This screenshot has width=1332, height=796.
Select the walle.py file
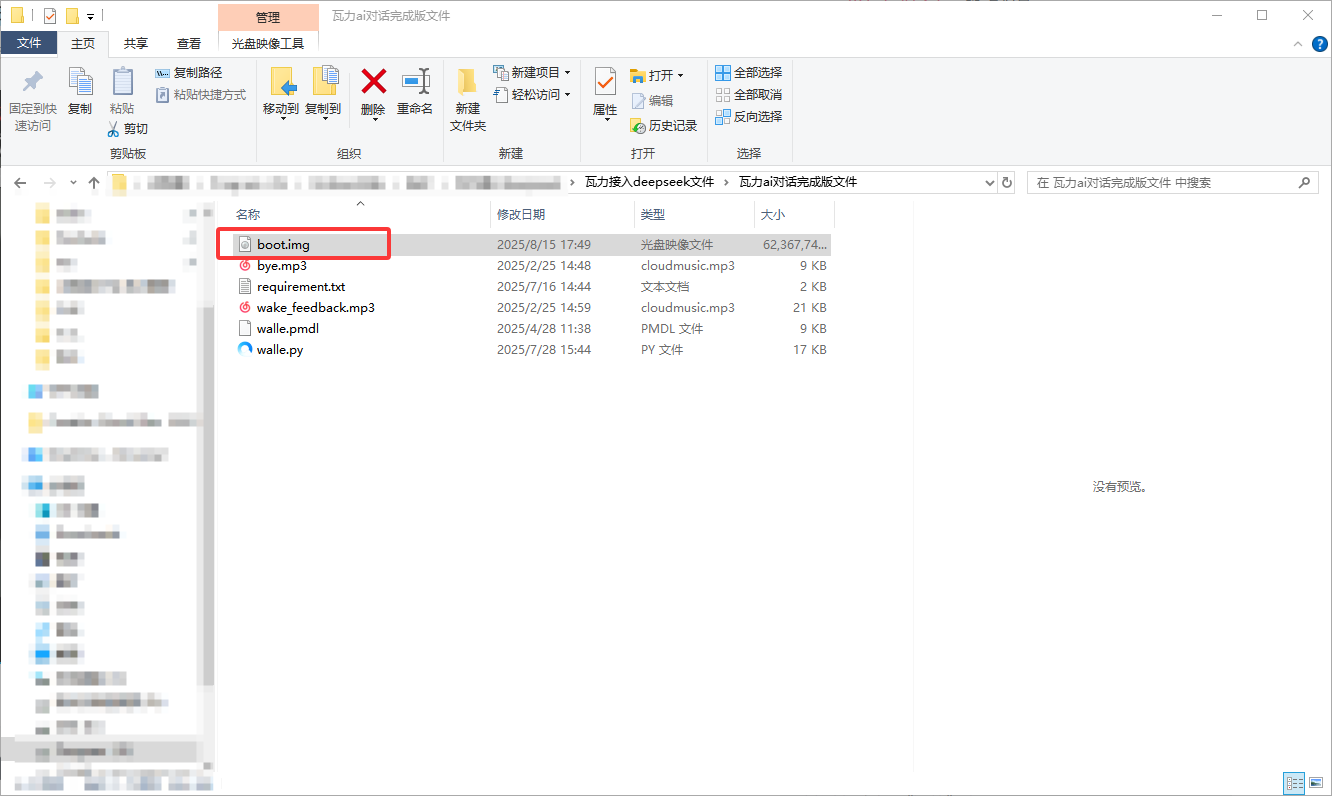tap(280, 350)
